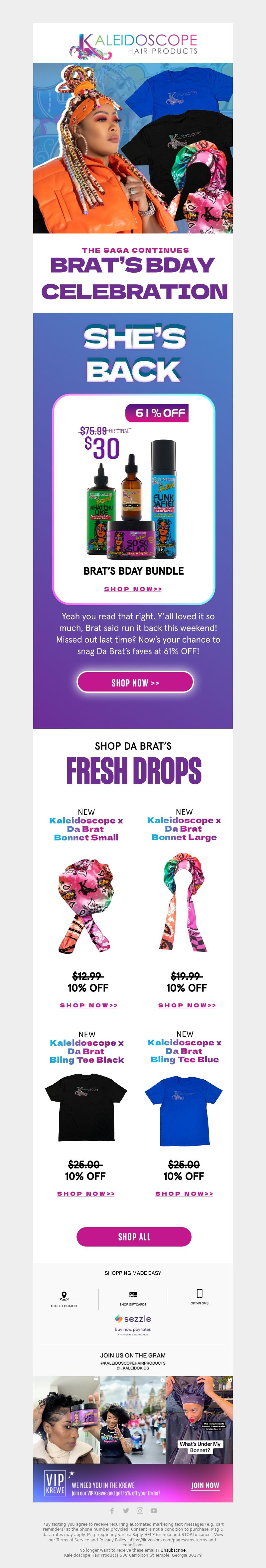Open the YouTube icon in footer

(x=154, y=1510)
